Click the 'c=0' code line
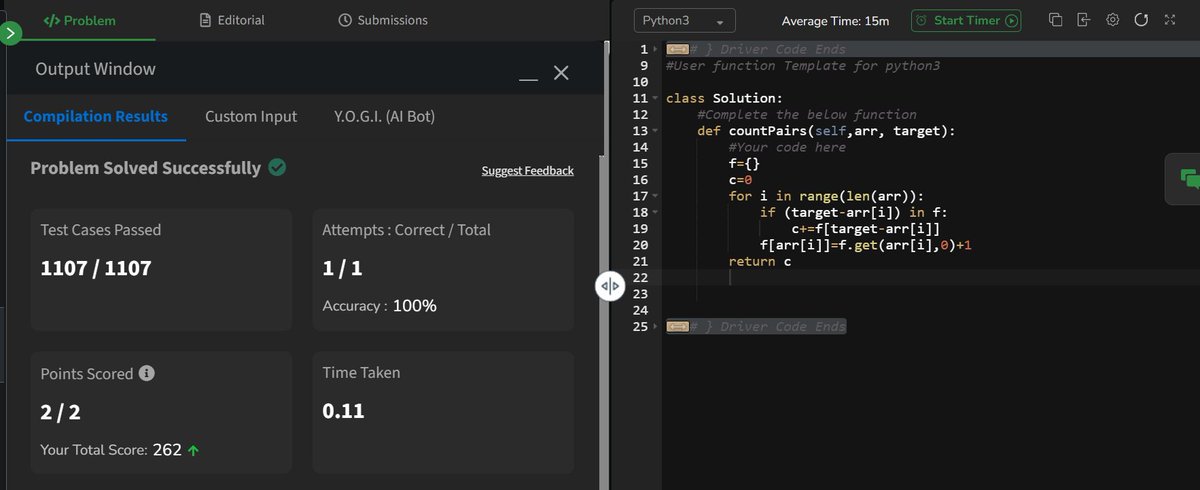This screenshot has height=490, width=1200. [741, 180]
